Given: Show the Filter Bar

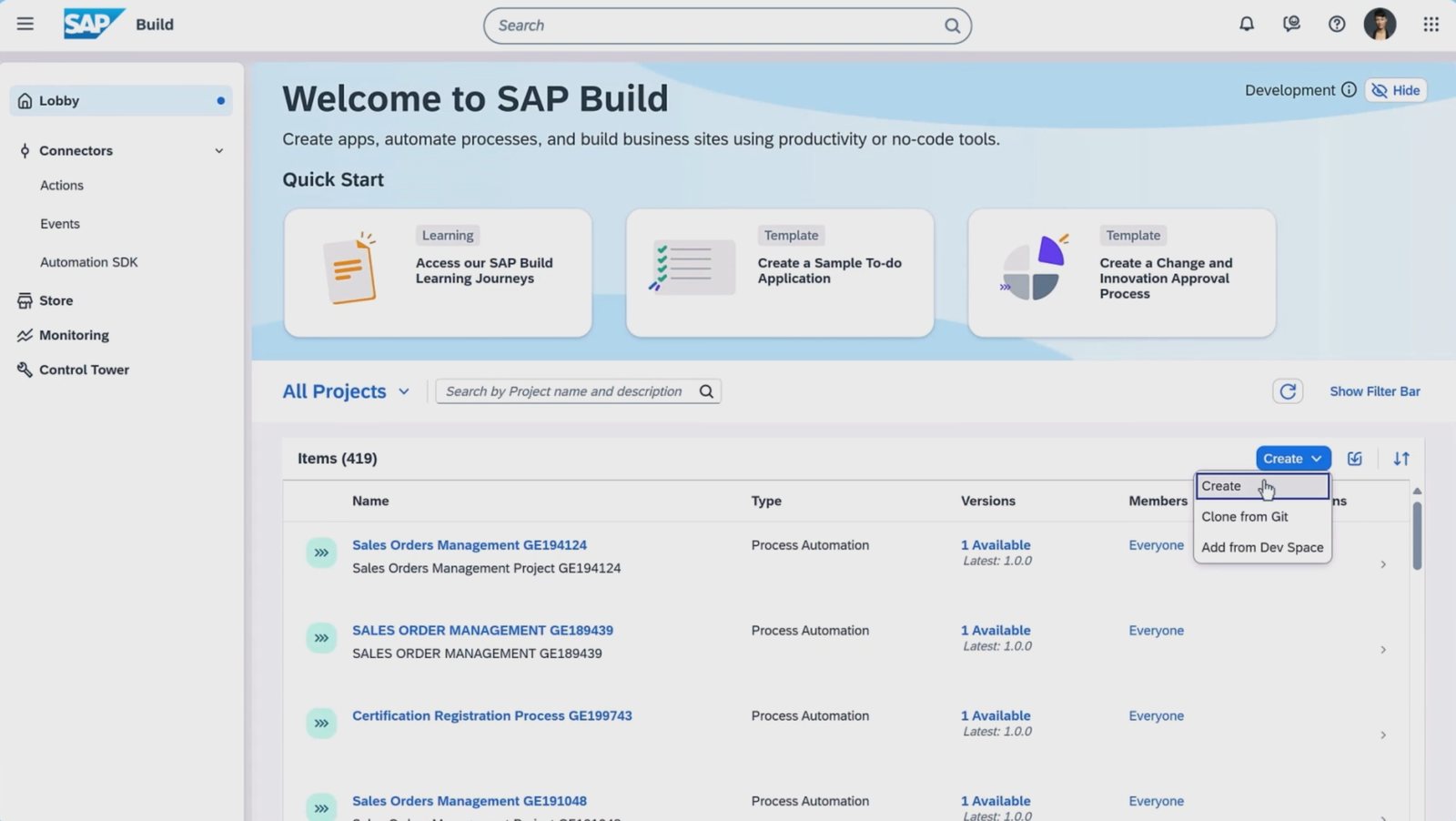Looking at the screenshot, I should click(1374, 391).
